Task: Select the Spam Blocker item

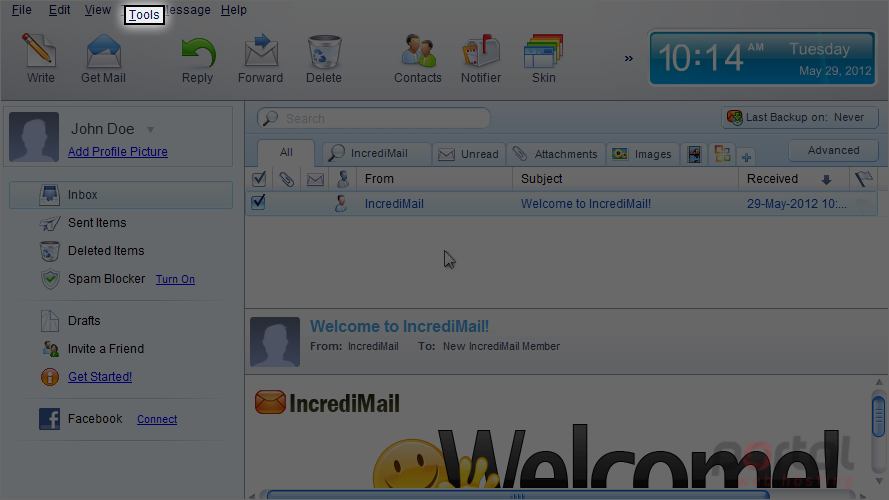Action: click(x=107, y=279)
